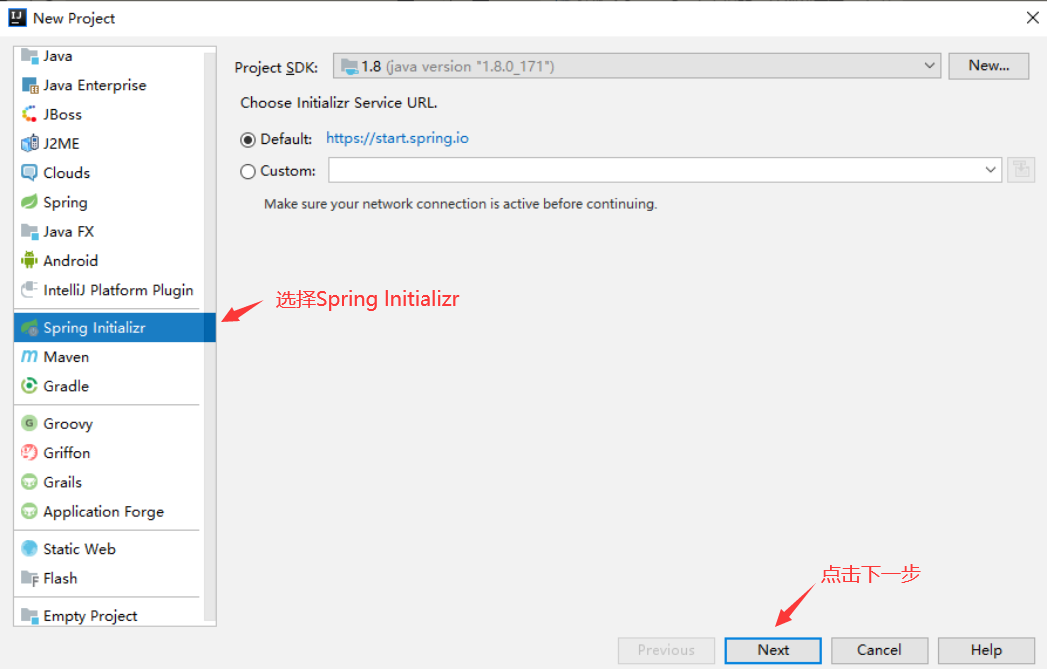The height and width of the screenshot is (671, 1047).
Task: Select the Default service URL radio button
Action: click(x=248, y=140)
